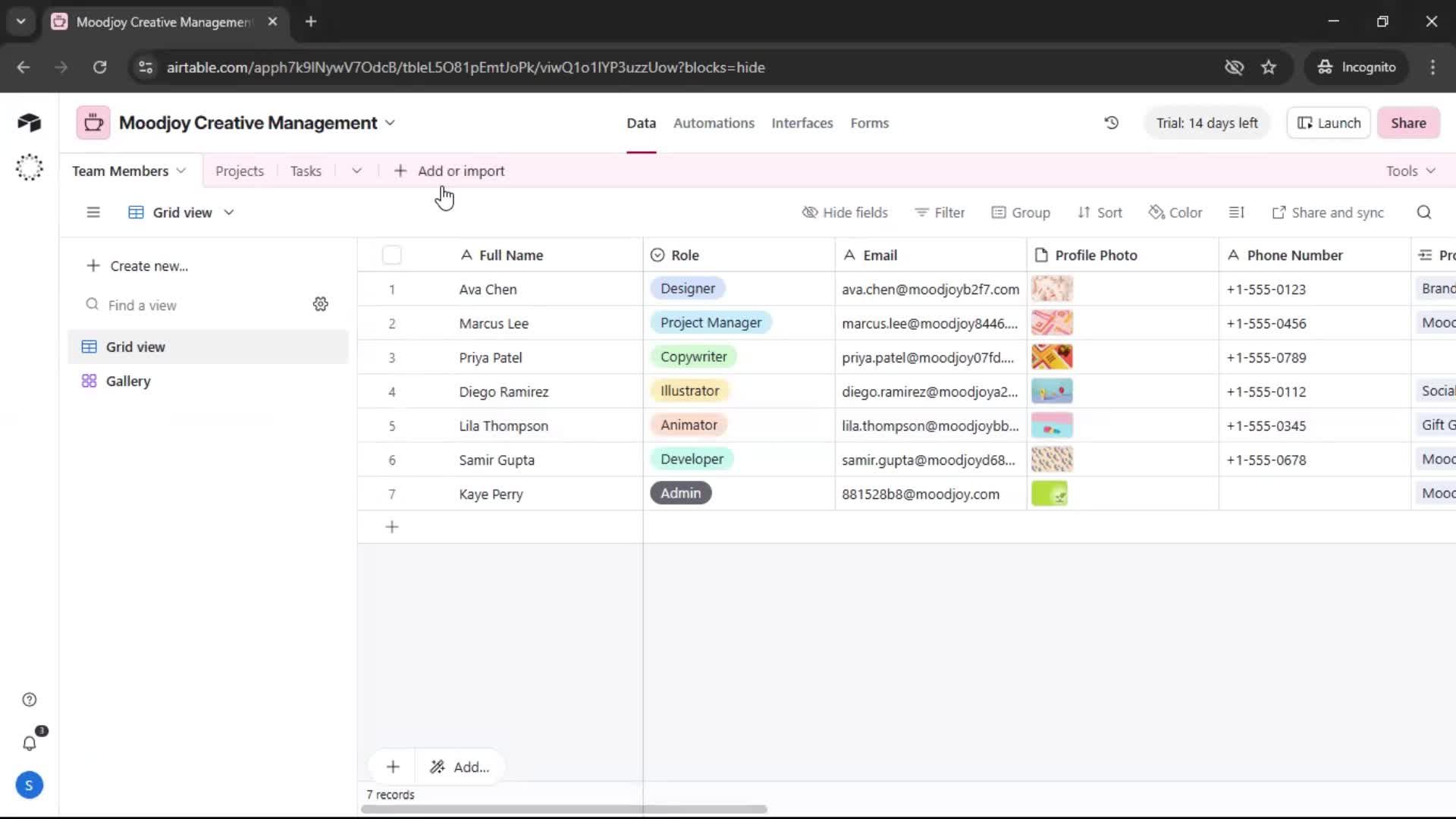Click the plus icon to add a row
This screenshot has height=819, width=1456.
[x=392, y=527]
